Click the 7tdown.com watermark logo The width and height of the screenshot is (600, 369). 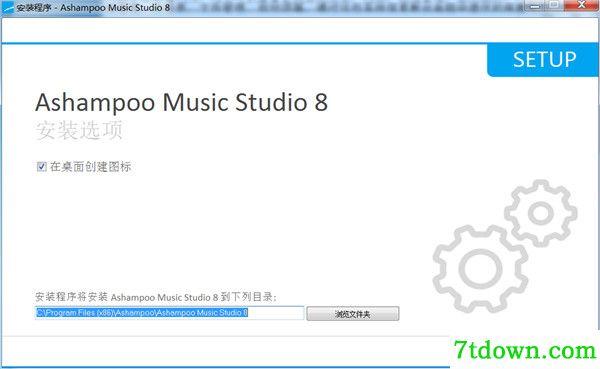tap(525, 350)
